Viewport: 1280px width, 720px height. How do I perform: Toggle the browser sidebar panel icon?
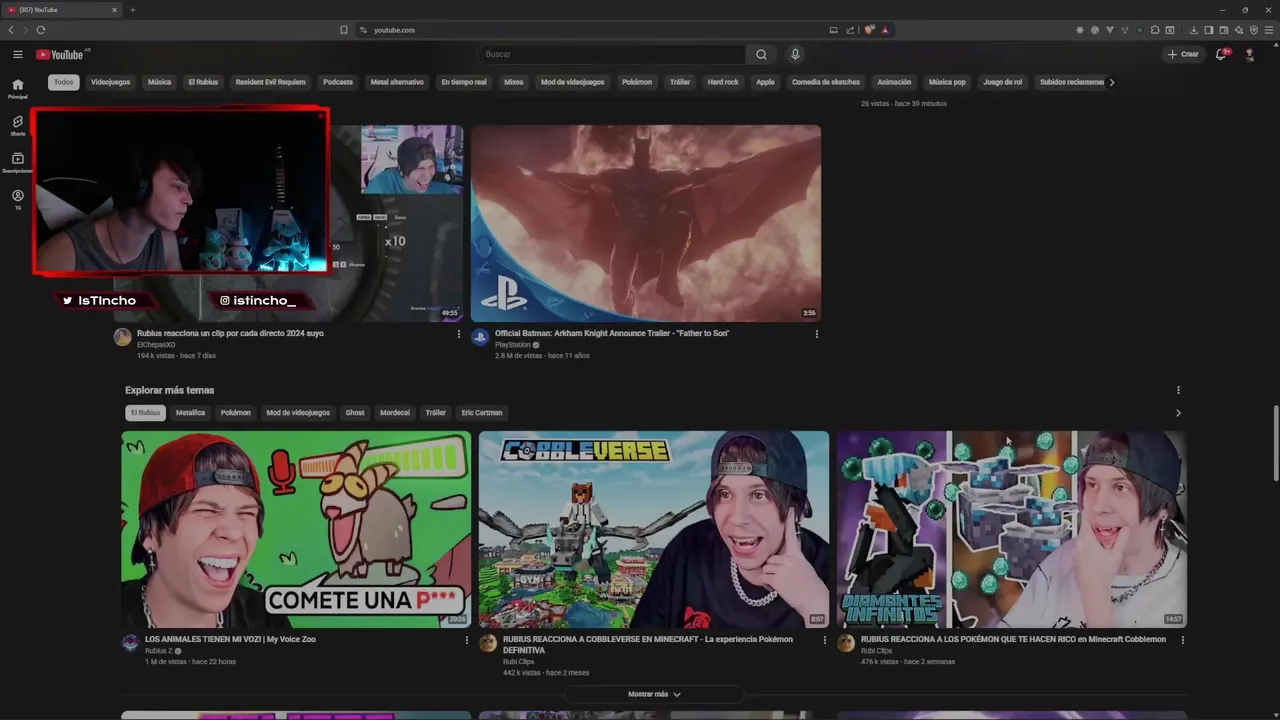(x=1208, y=30)
